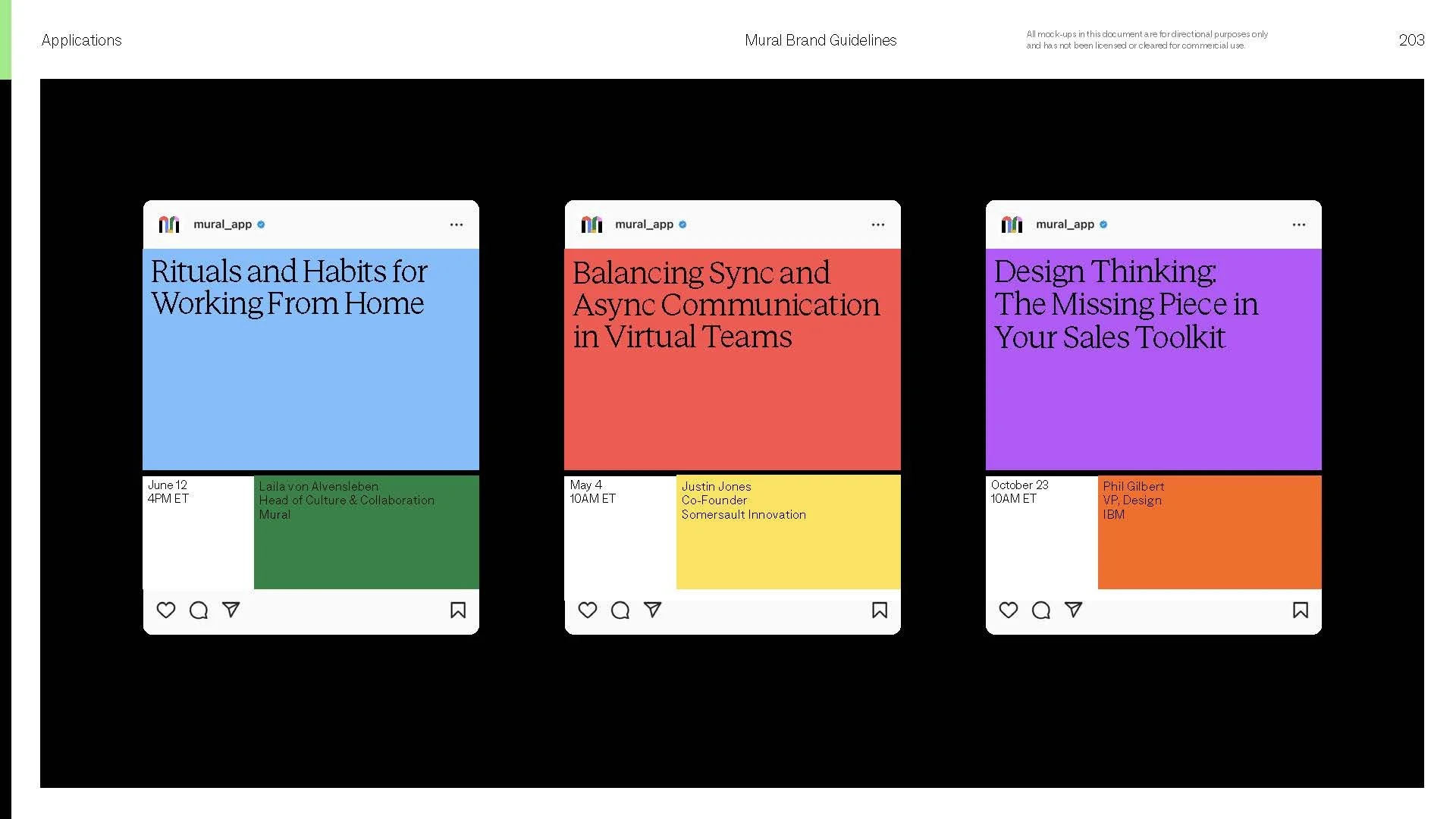
Task: Save the Balancing Sync and Async post
Action: [880, 610]
